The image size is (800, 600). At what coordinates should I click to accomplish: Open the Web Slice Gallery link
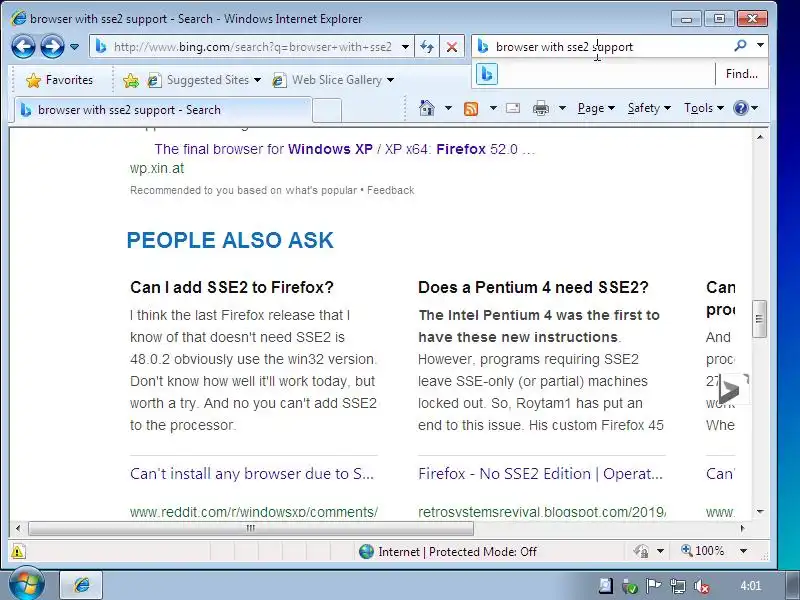(x=333, y=80)
